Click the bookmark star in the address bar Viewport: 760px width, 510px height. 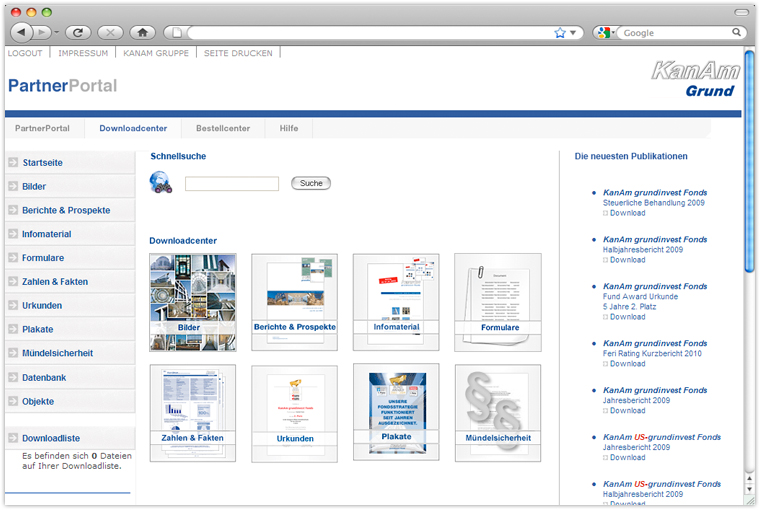(560, 33)
